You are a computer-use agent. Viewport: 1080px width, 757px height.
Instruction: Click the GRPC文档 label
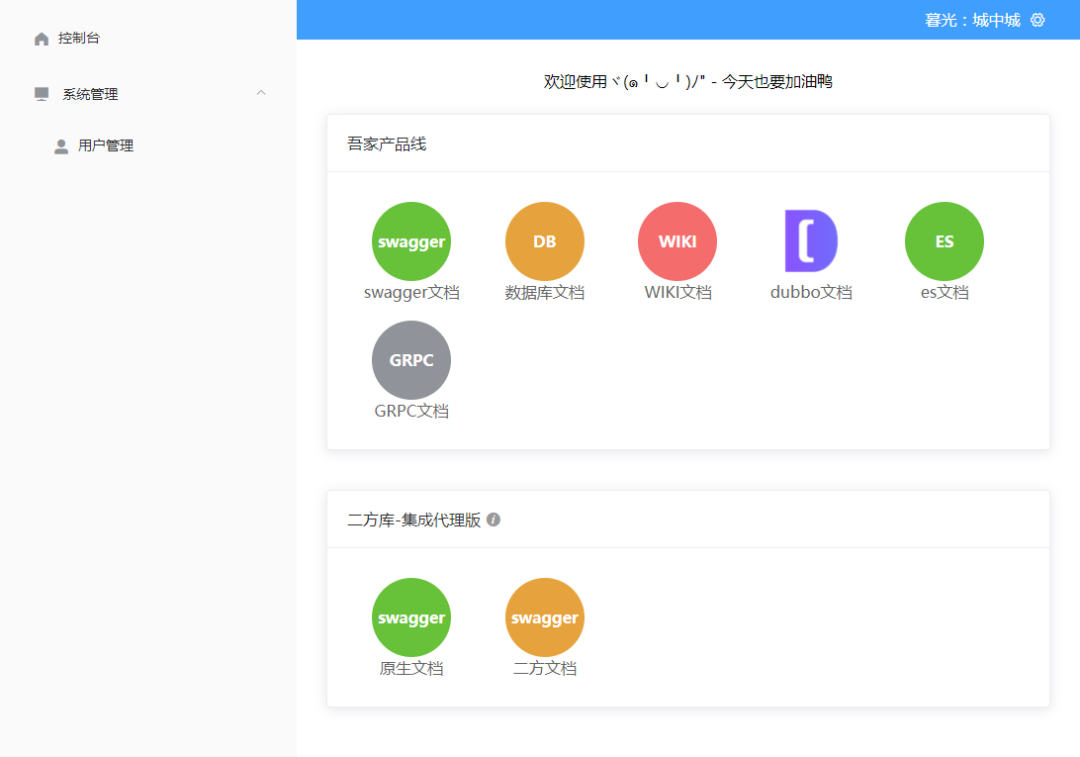pos(411,411)
